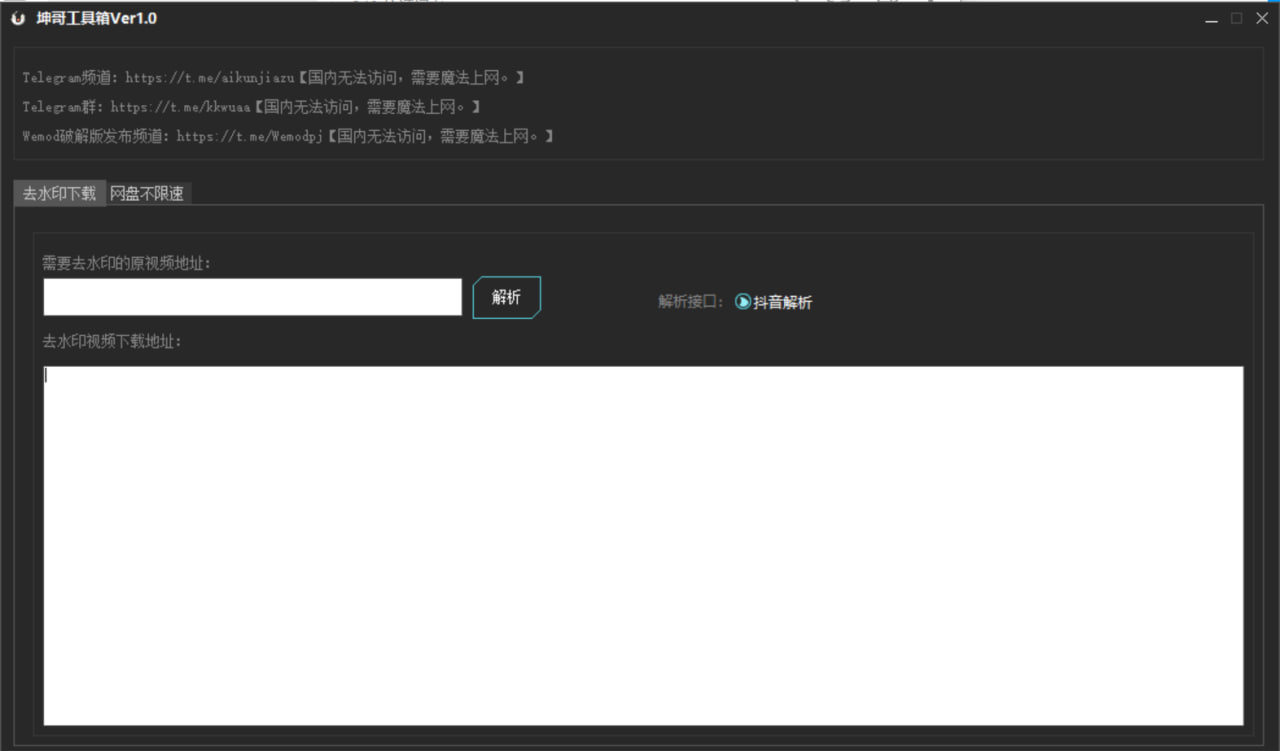1280x751 pixels.
Task: Click the Telegram群 link line
Action: coord(251,106)
